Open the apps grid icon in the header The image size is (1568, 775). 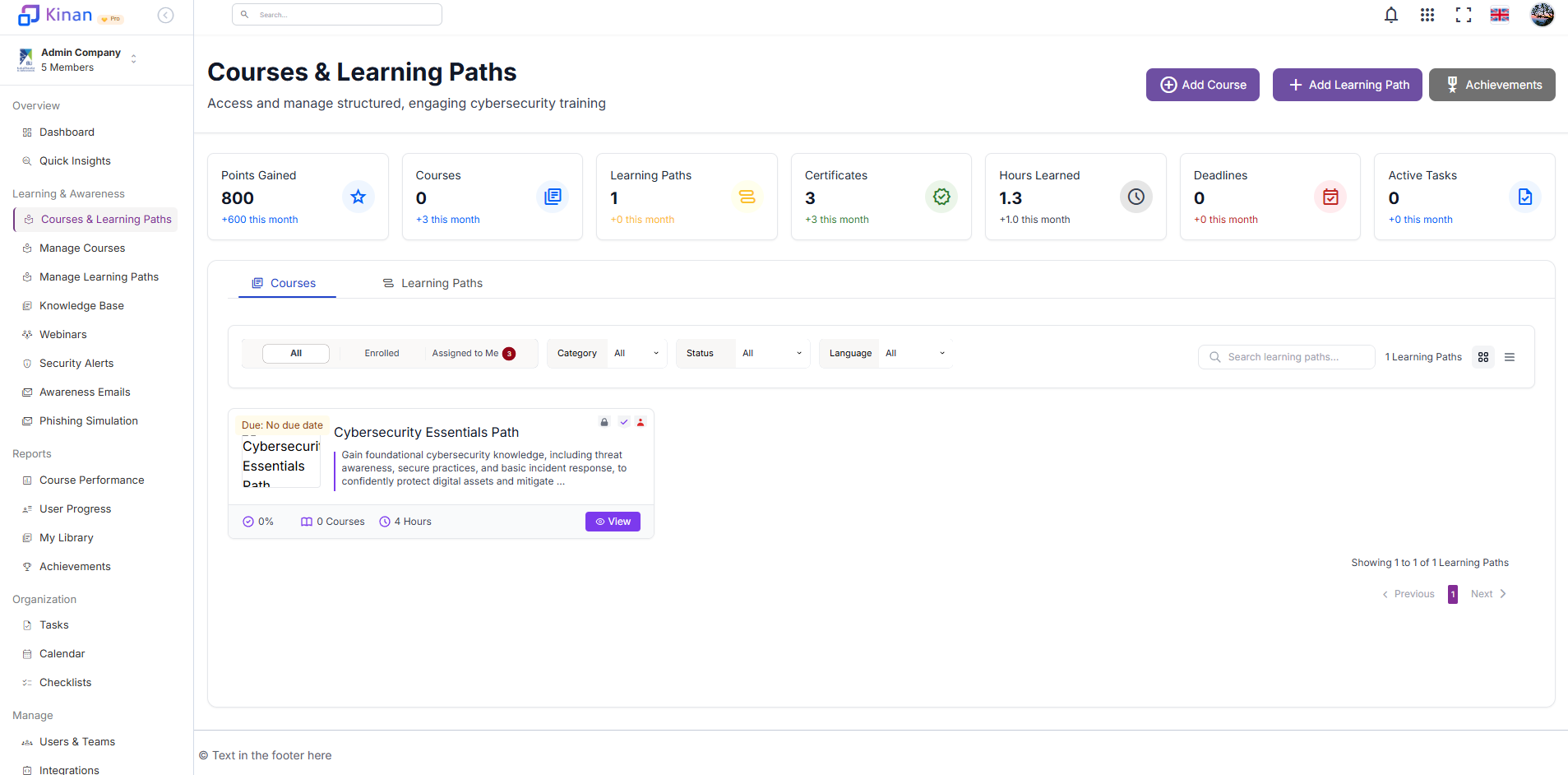1427,14
